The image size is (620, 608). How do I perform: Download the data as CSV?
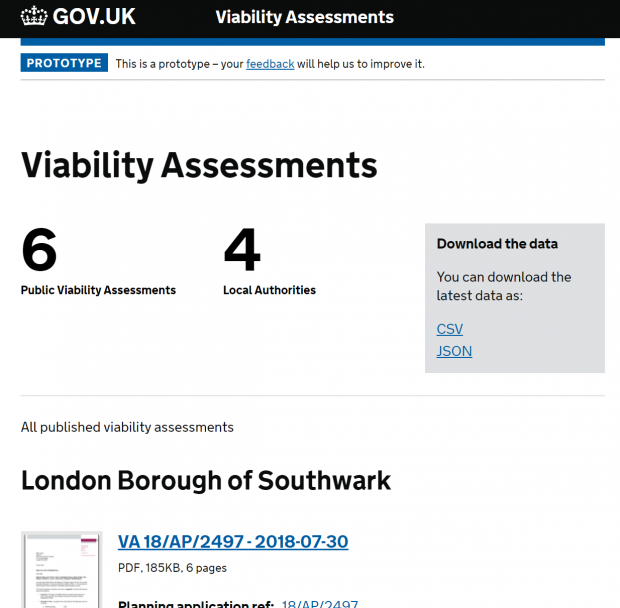[x=450, y=329]
